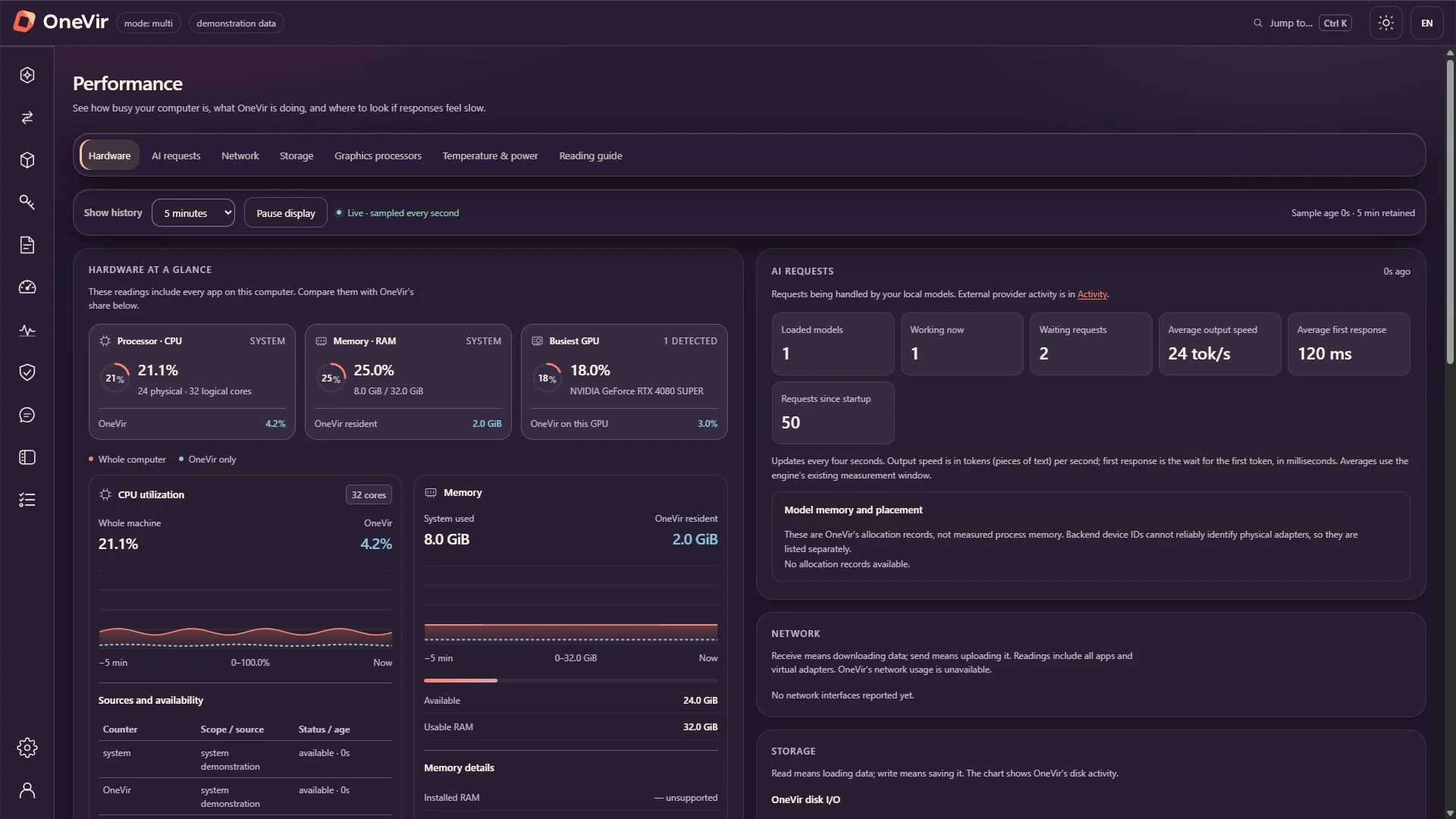Select the Busiest GPU card
Viewport: 1456px width, 819px height.
click(624, 382)
